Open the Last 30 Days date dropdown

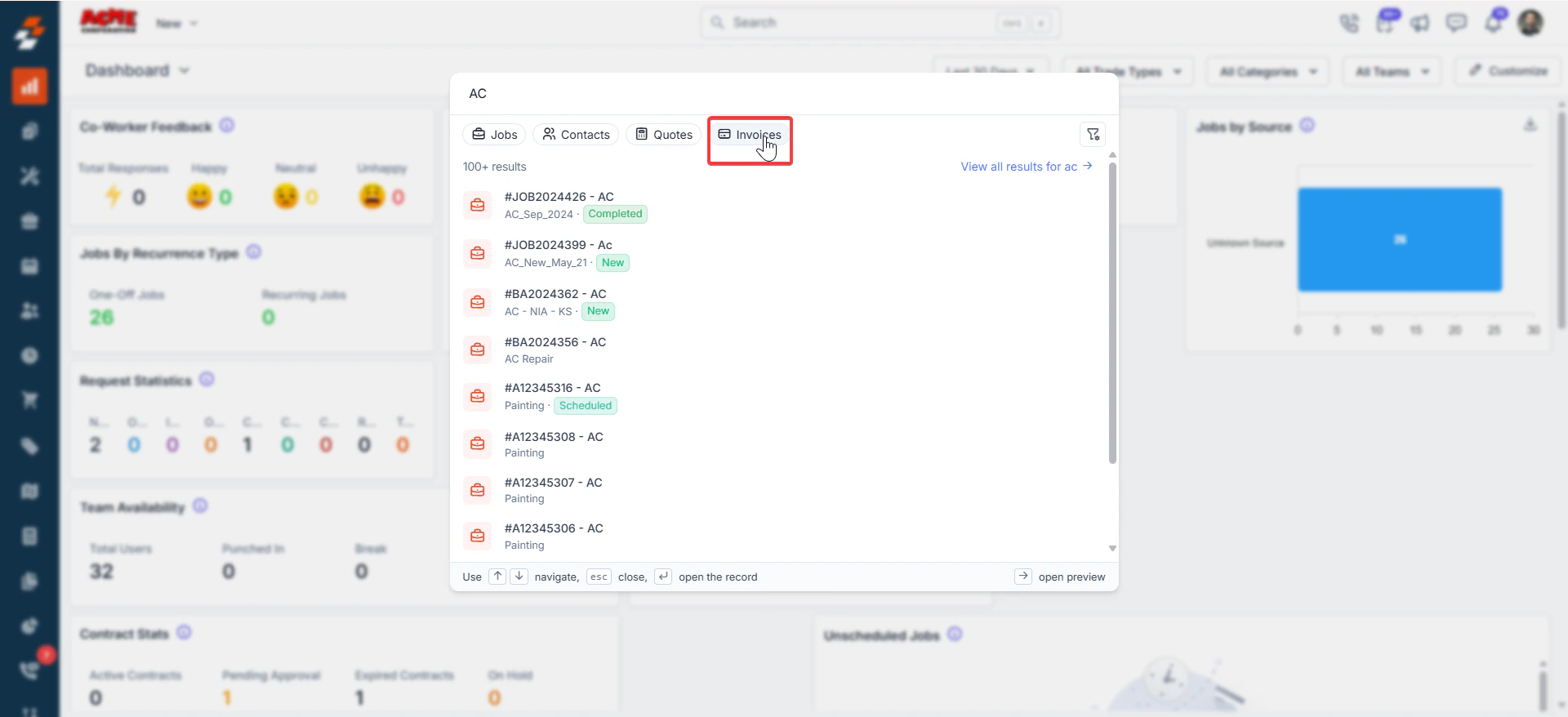[990, 72]
